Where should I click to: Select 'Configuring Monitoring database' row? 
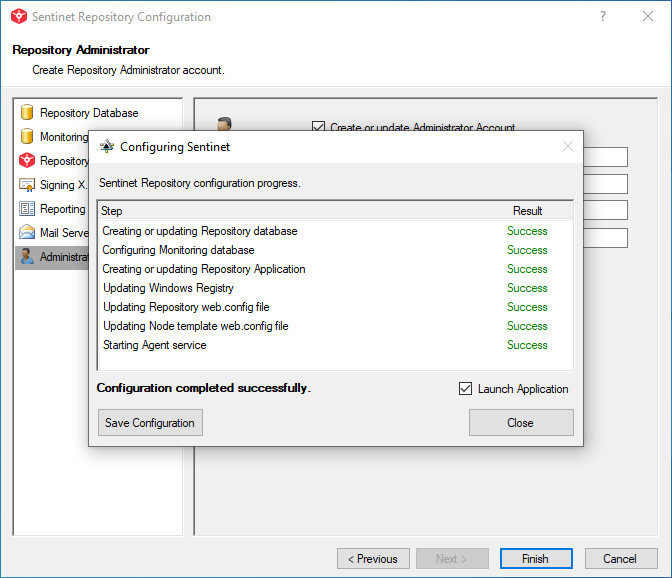(335, 250)
